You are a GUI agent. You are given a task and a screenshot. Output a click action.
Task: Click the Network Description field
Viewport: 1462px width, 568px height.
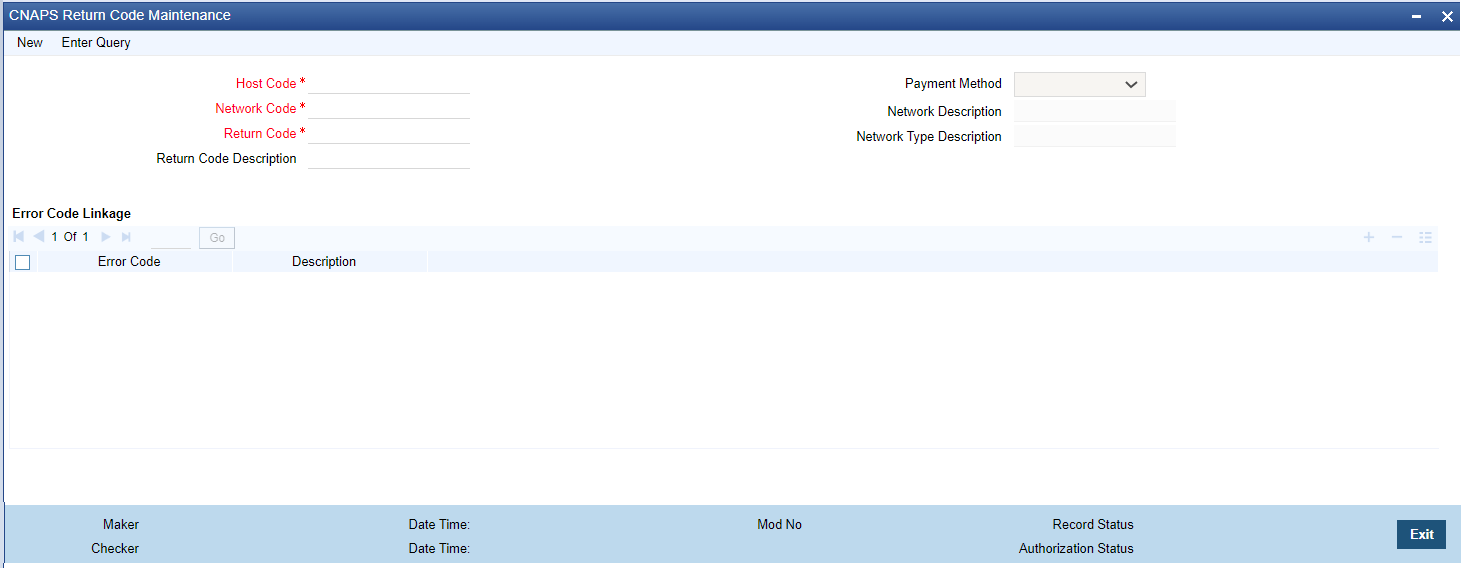pyautogui.click(x=1095, y=111)
